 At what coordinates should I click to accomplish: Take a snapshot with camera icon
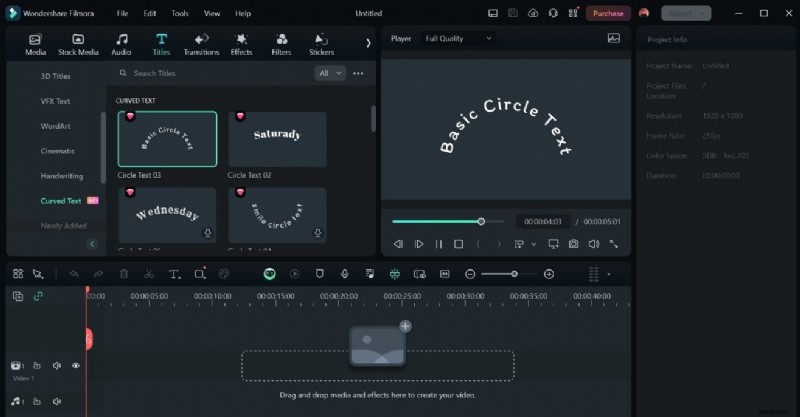(573, 244)
